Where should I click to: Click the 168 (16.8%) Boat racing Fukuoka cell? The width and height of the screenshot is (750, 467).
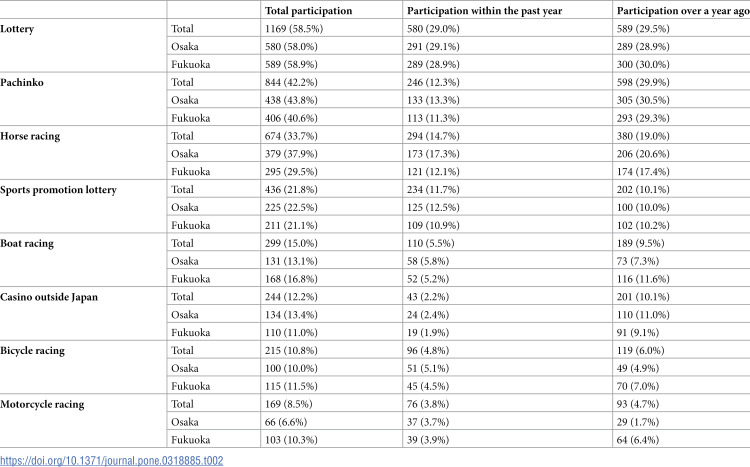coord(291,279)
